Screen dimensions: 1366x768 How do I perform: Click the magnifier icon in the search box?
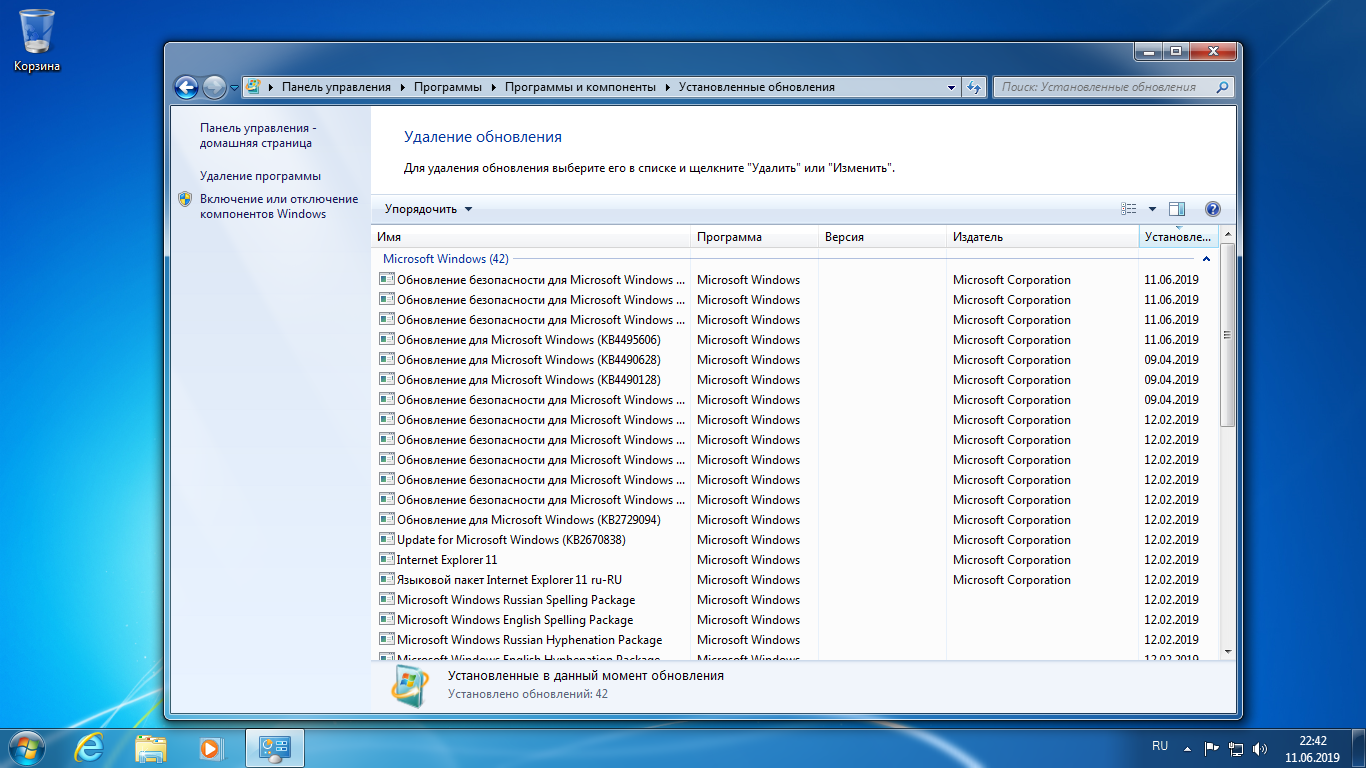click(x=1222, y=87)
